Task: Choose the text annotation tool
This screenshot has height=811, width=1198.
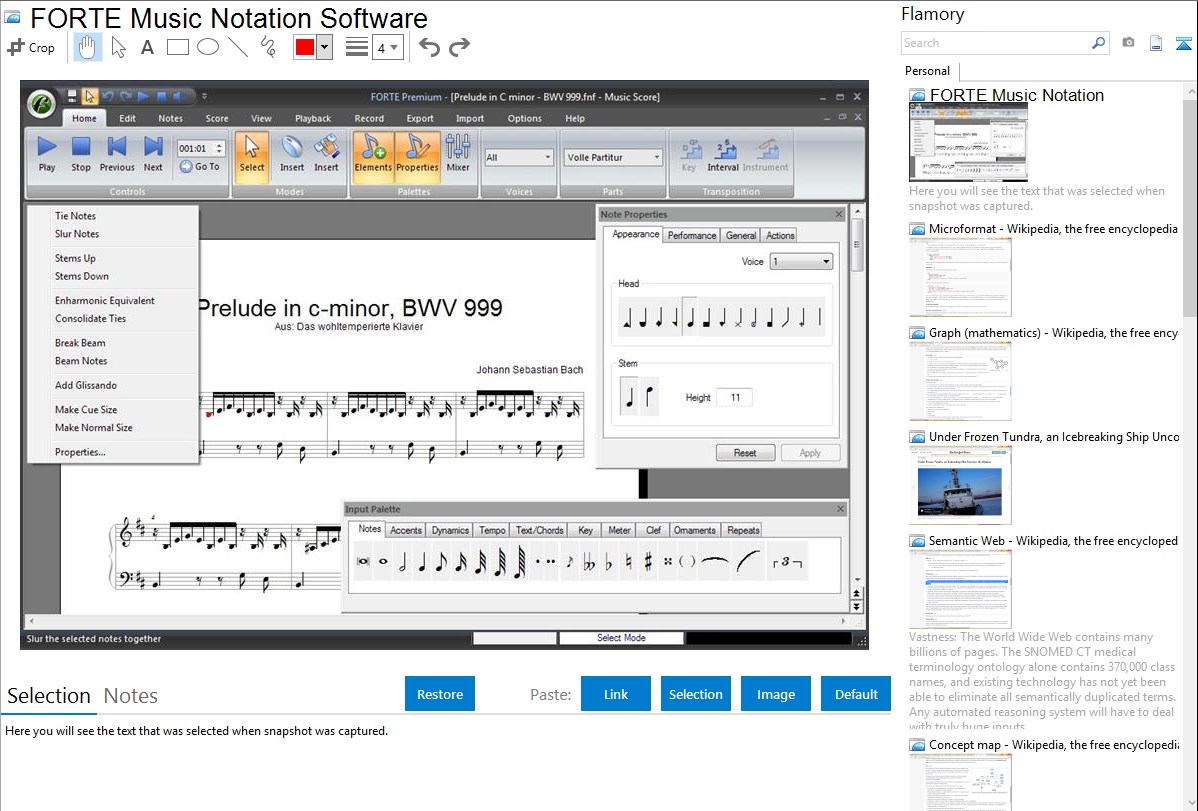Action: pyautogui.click(x=147, y=47)
